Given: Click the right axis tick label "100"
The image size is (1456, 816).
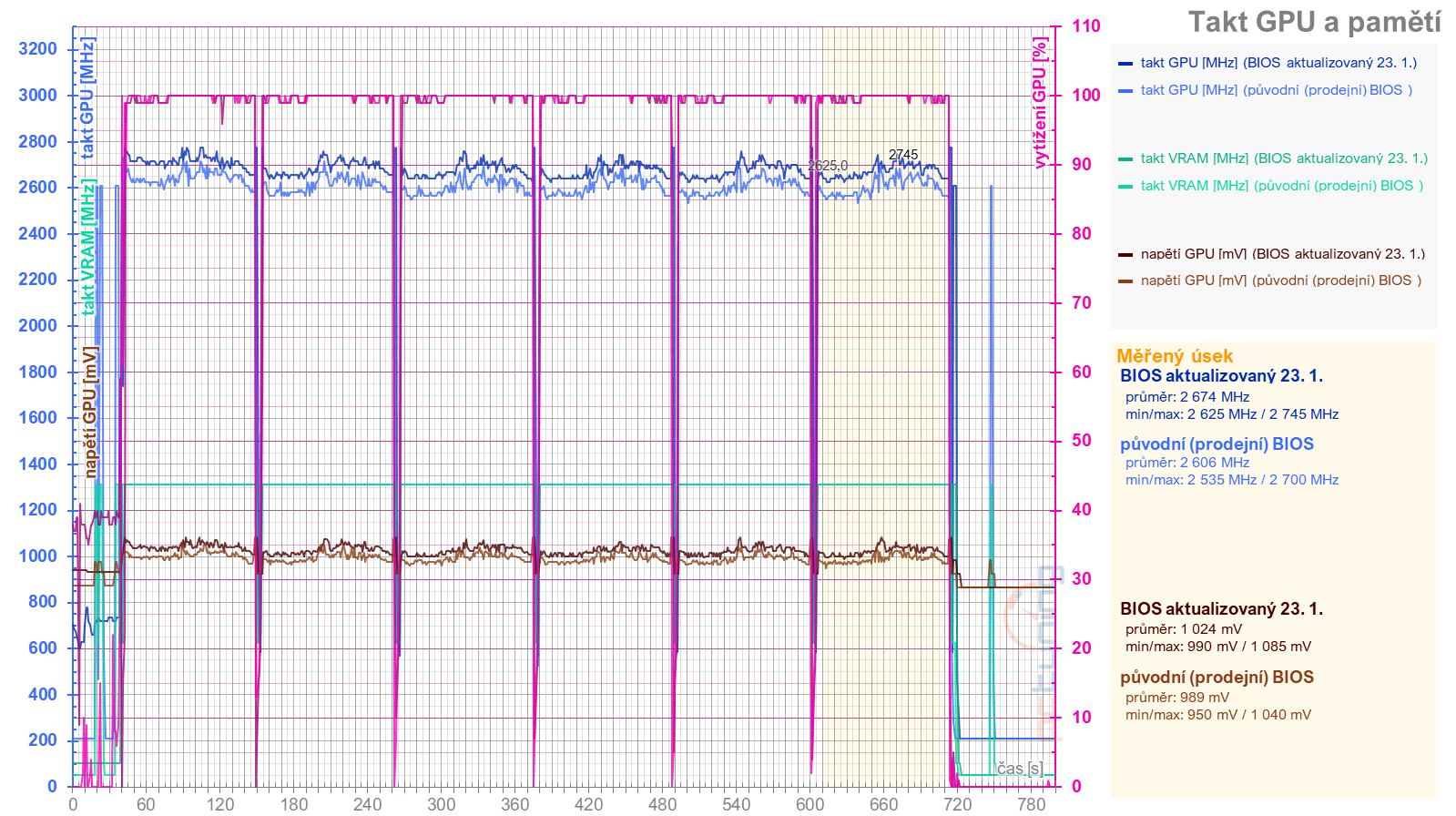Looking at the screenshot, I should [1085, 96].
